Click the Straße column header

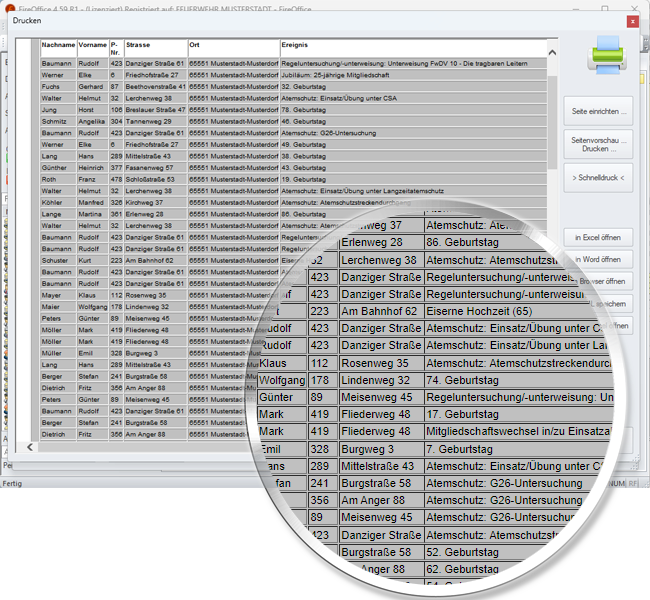click(x=138, y=45)
